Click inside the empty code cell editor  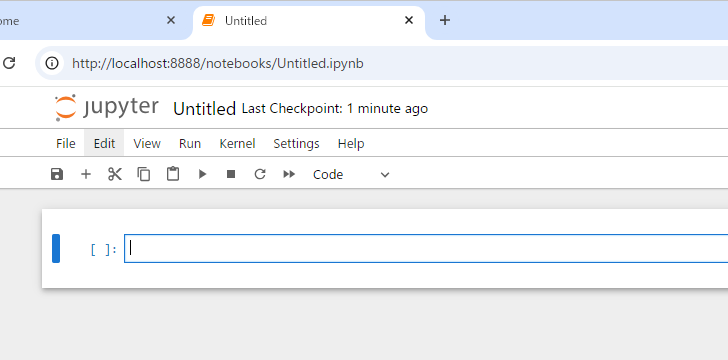426,249
